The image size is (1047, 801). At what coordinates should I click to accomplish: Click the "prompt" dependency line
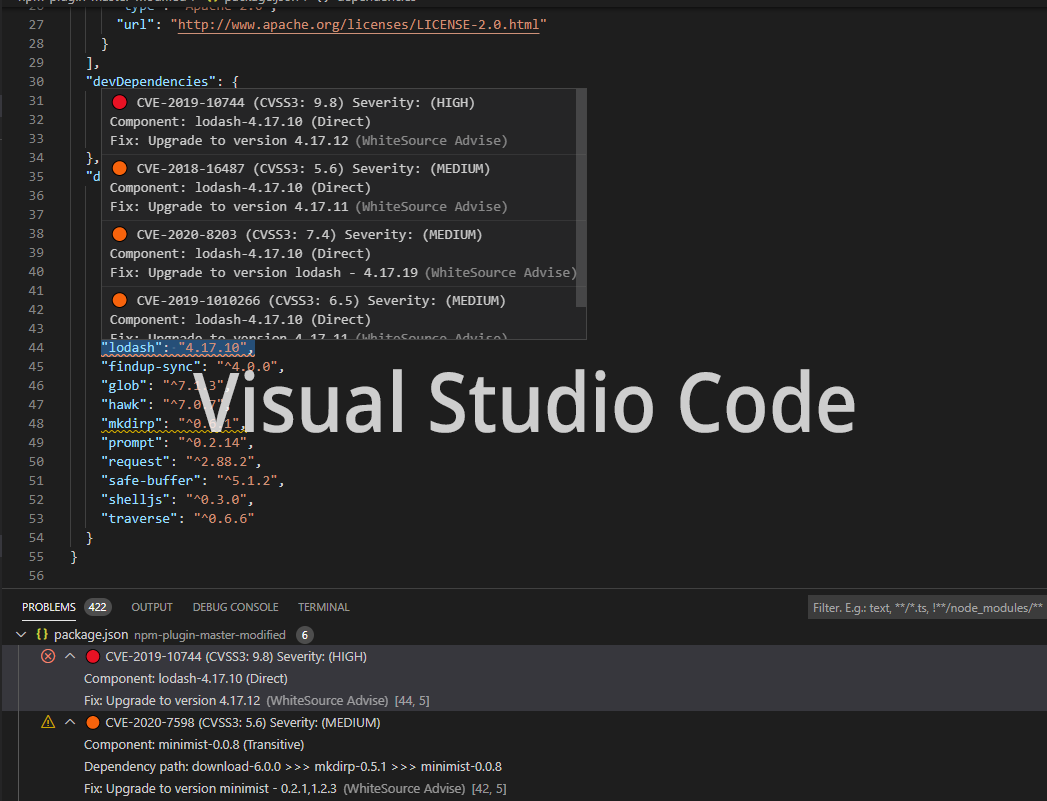(x=178, y=443)
